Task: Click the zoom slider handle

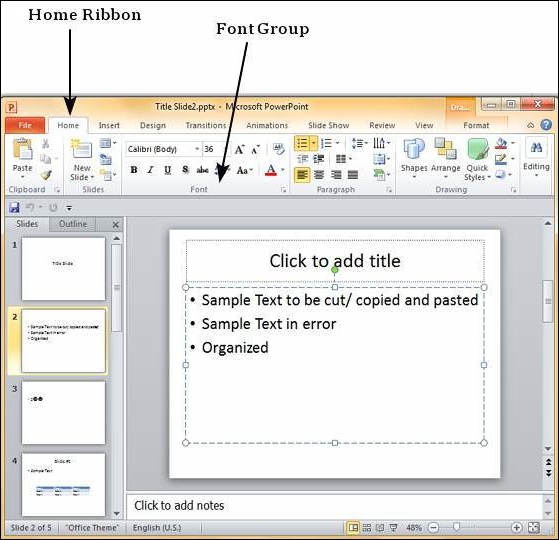Action: (457, 527)
